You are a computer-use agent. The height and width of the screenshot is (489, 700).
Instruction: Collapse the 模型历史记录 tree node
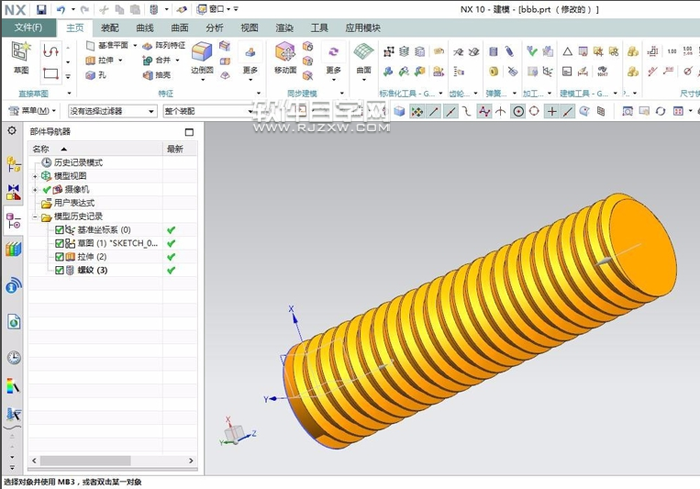click(36, 217)
